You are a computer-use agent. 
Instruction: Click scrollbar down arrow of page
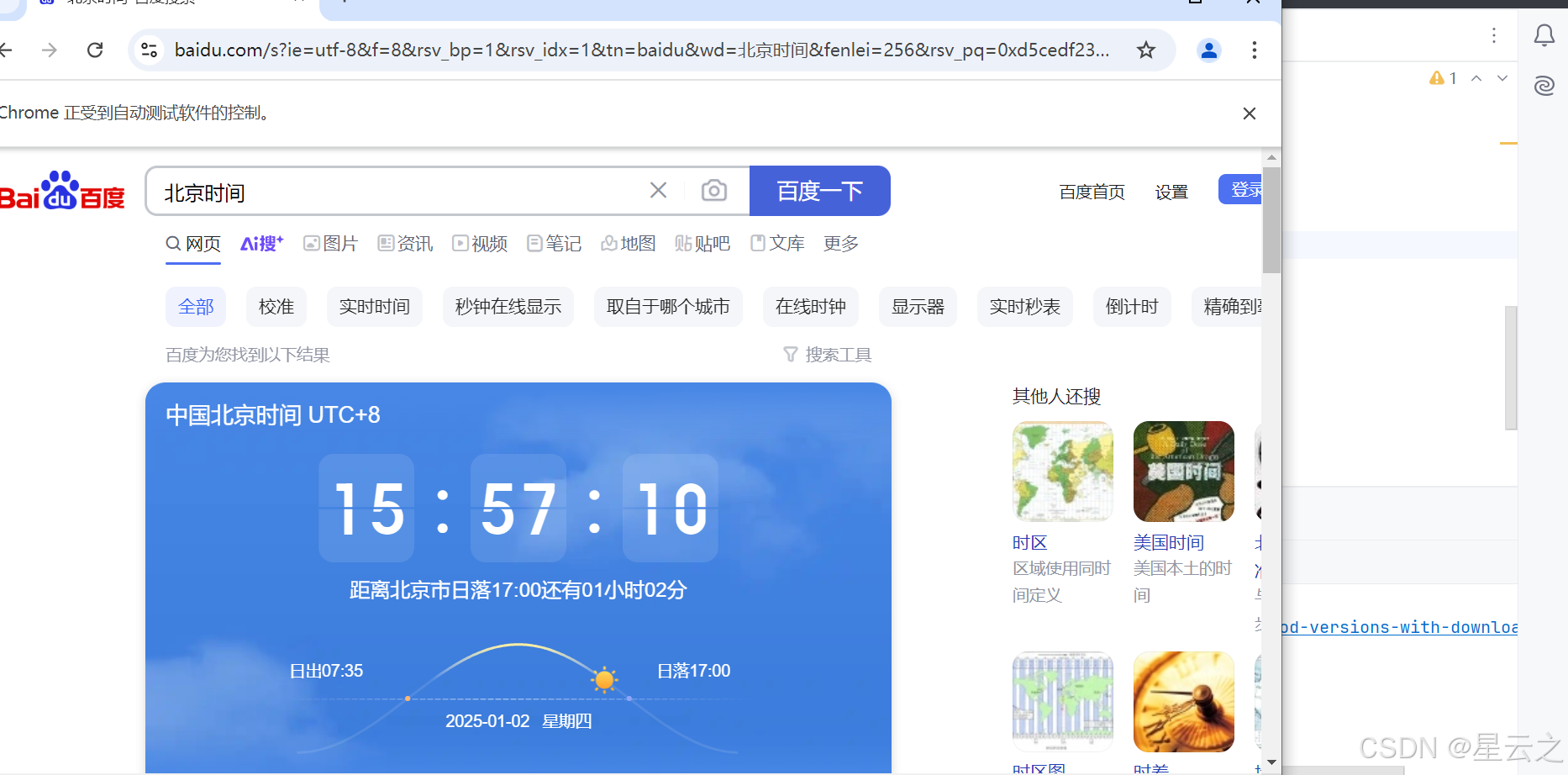pos(1271,762)
